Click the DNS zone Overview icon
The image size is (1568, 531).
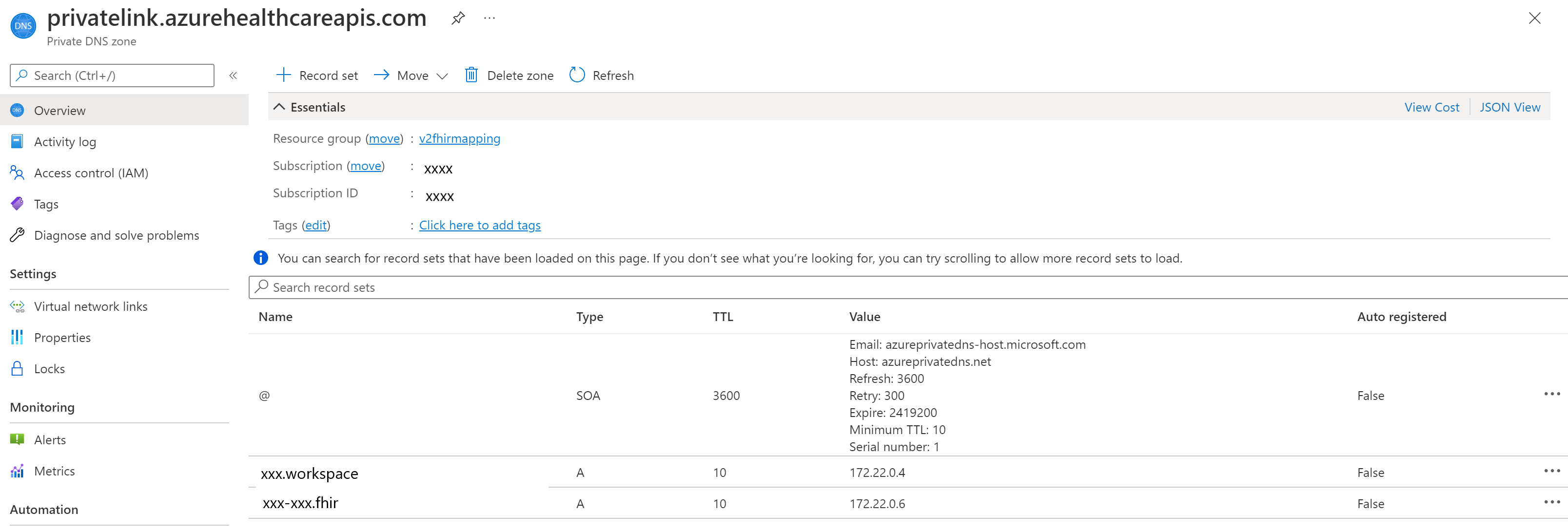pyautogui.click(x=17, y=110)
